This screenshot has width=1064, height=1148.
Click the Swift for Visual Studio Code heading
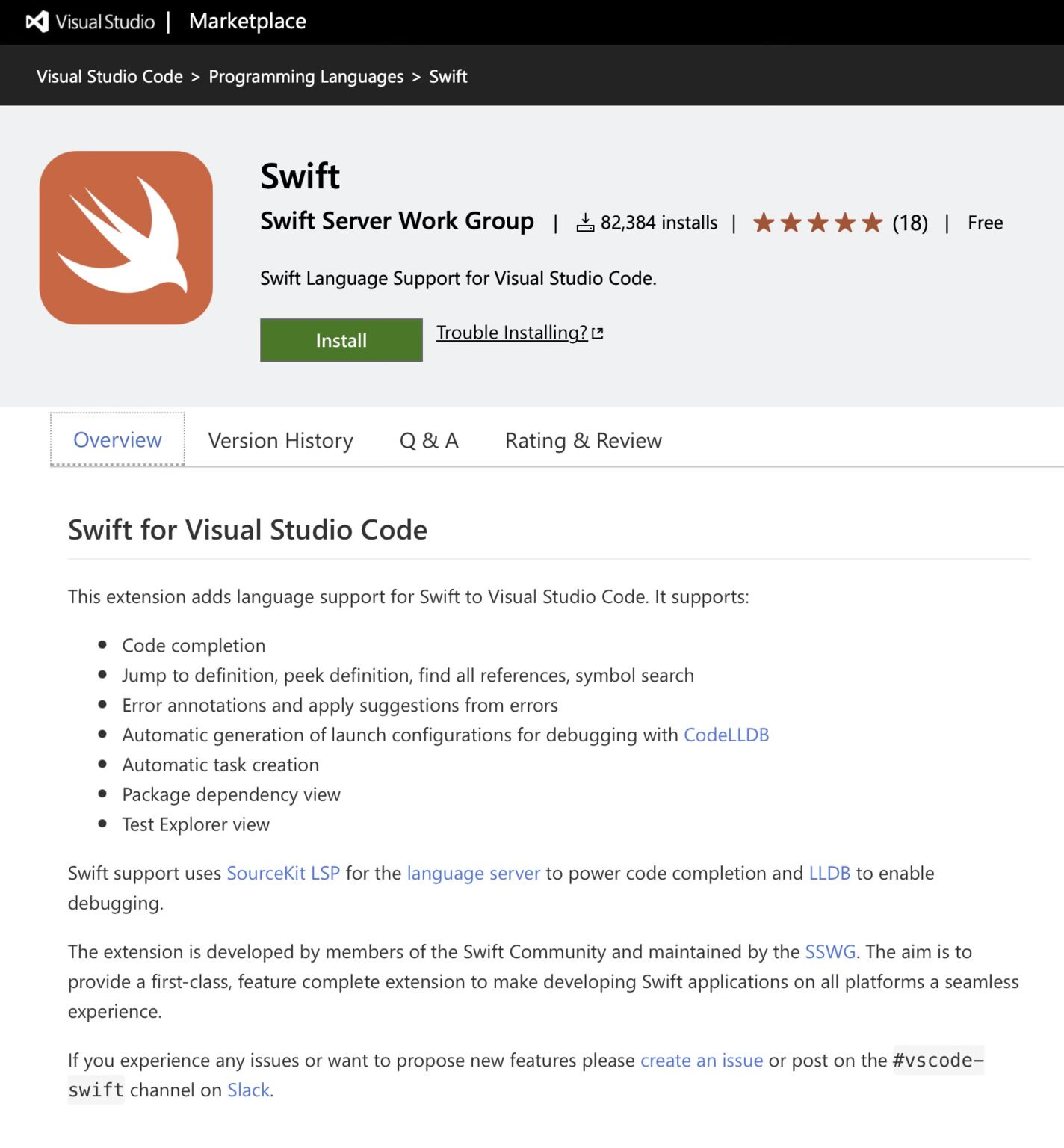247,529
